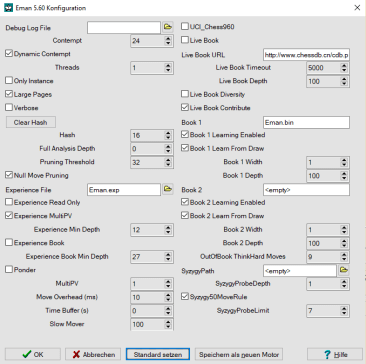Image resolution: width=366 pixels, height=364 pixels.
Task: Click the Clear Hash button
Action: [x=31, y=122]
